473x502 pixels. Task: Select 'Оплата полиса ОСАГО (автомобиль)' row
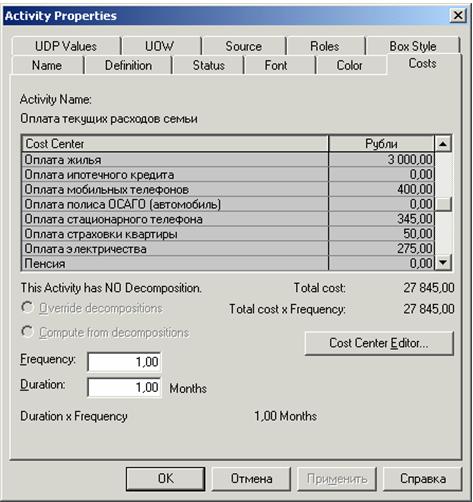pyautogui.click(x=228, y=204)
